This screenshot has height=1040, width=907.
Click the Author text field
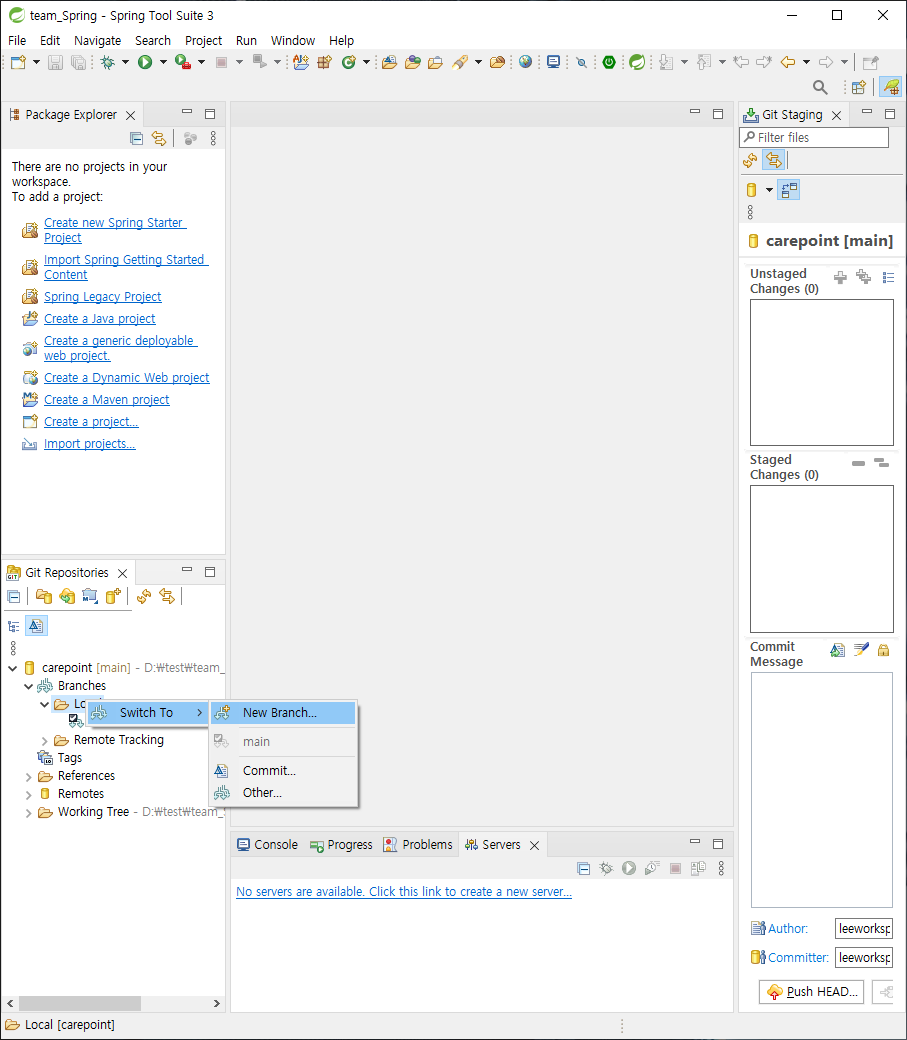point(864,929)
